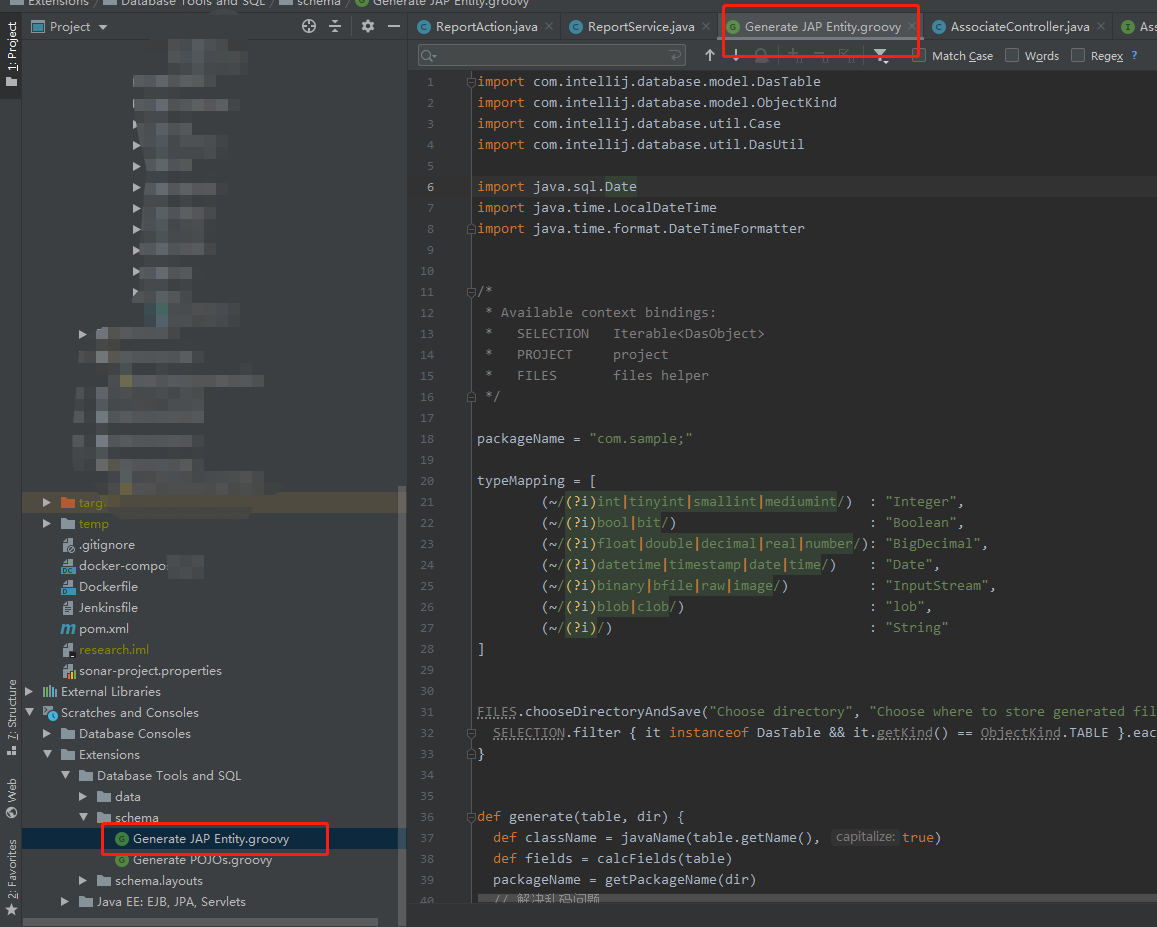The height and width of the screenshot is (927, 1157).
Task: Expand the temp folder
Action: point(46,523)
